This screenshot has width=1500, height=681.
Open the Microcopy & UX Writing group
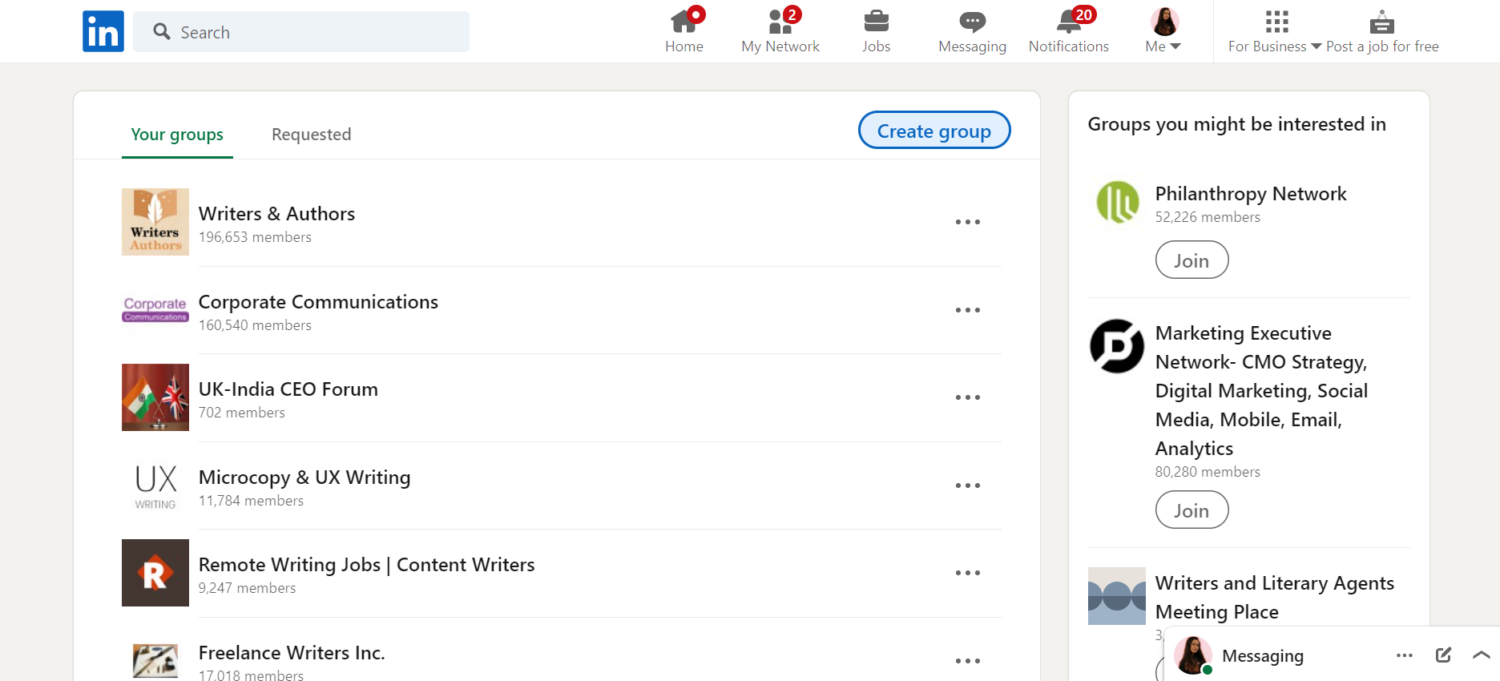[304, 477]
